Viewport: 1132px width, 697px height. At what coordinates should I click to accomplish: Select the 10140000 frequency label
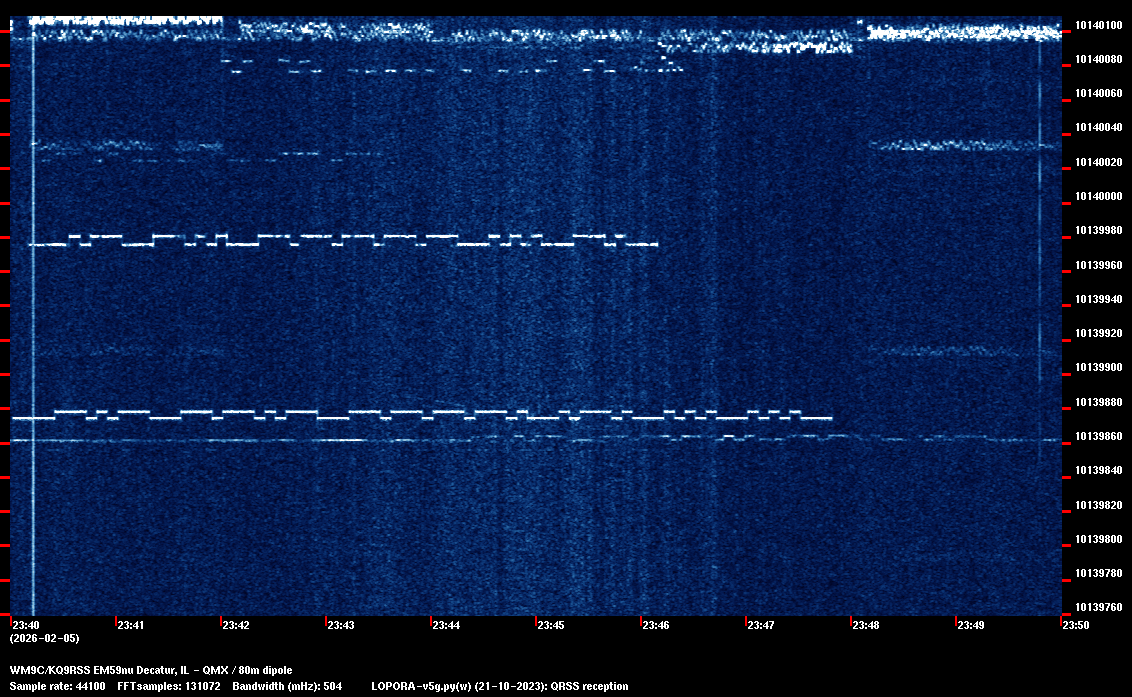coord(1096,196)
